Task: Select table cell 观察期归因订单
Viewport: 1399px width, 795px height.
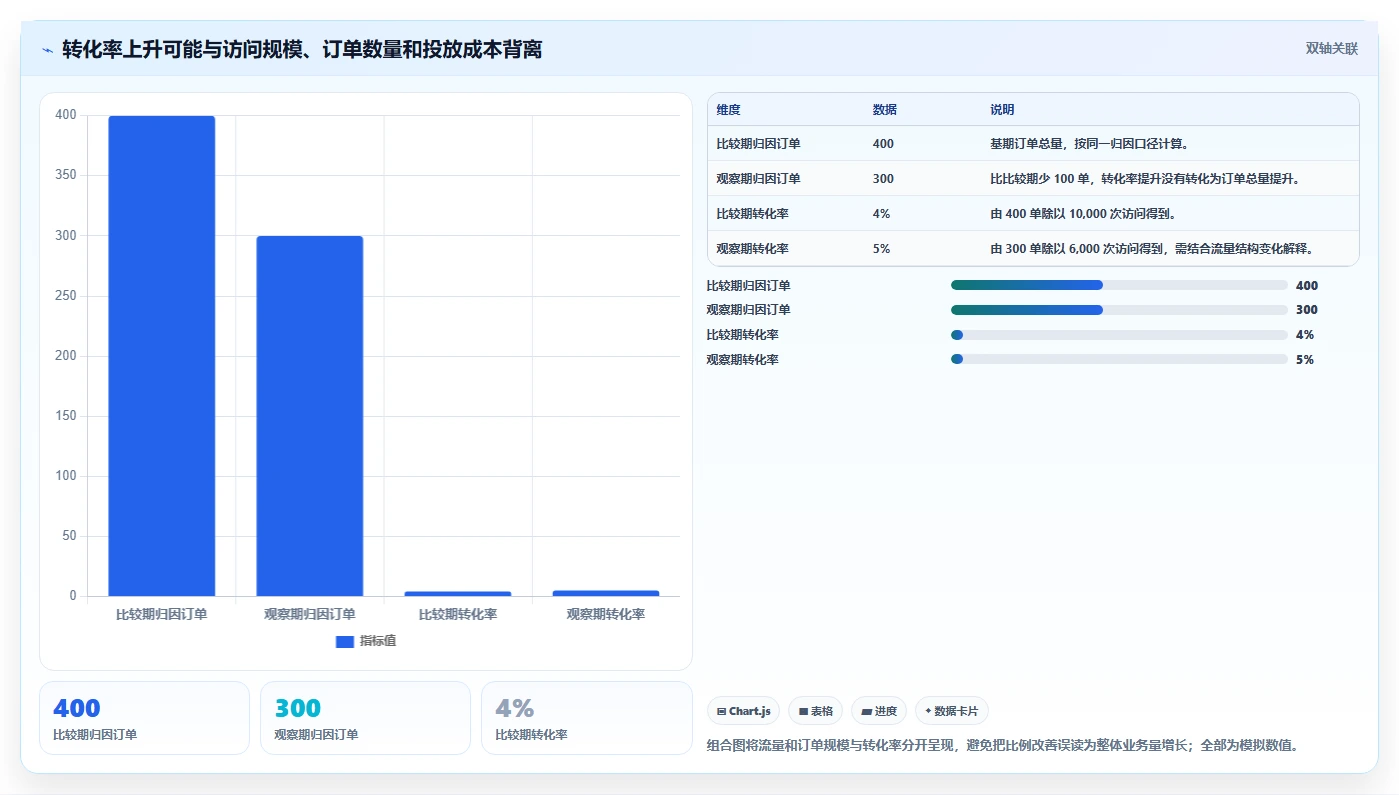Action: tap(758, 179)
